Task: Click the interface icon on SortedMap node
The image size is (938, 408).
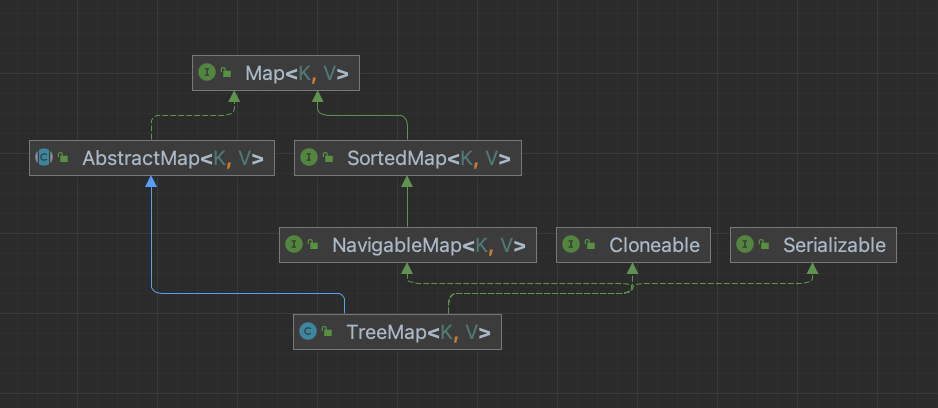Action: pyautogui.click(x=309, y=158)
